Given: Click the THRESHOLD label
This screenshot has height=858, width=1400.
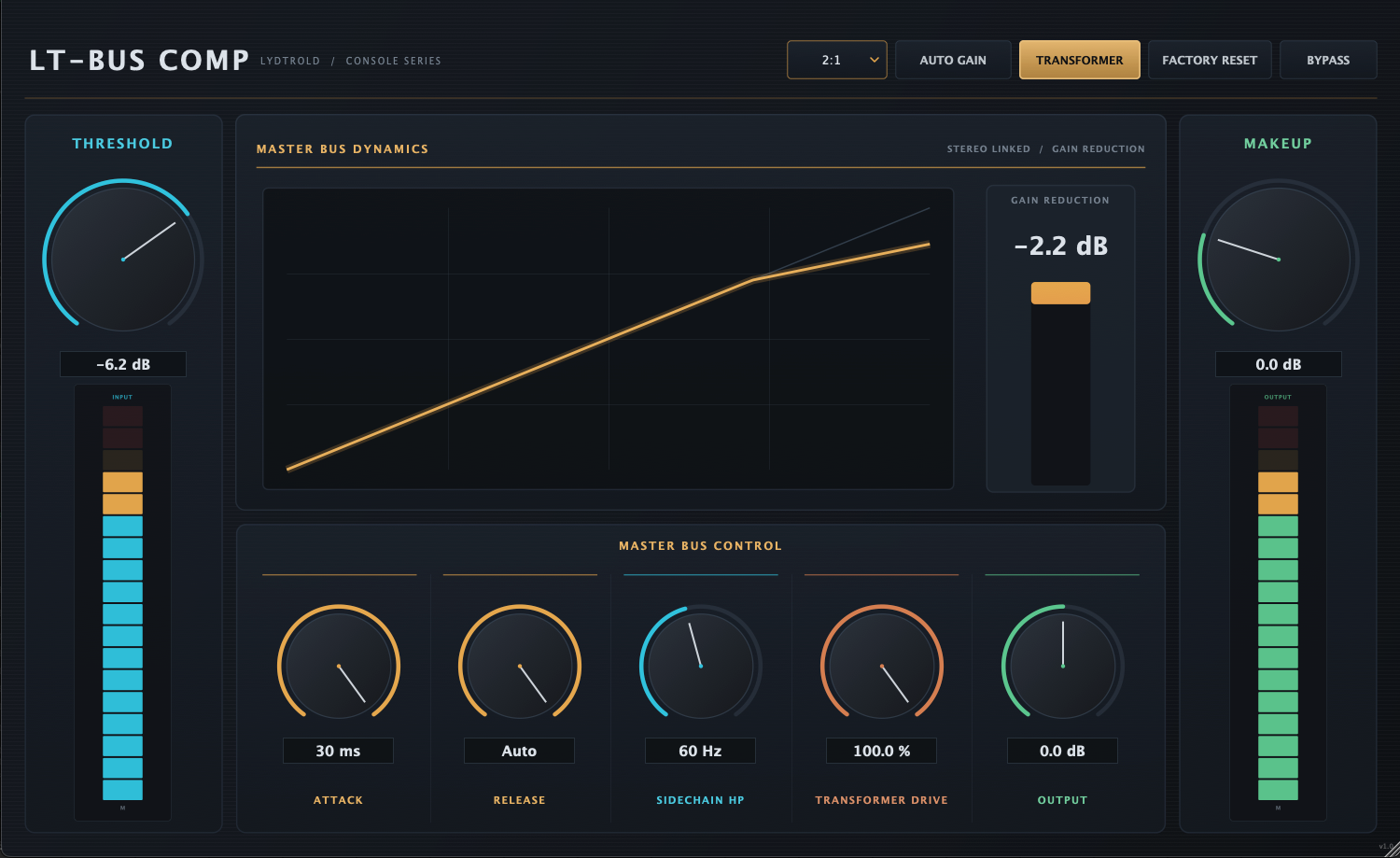Looking at the screenshot, I should point(122,144).
